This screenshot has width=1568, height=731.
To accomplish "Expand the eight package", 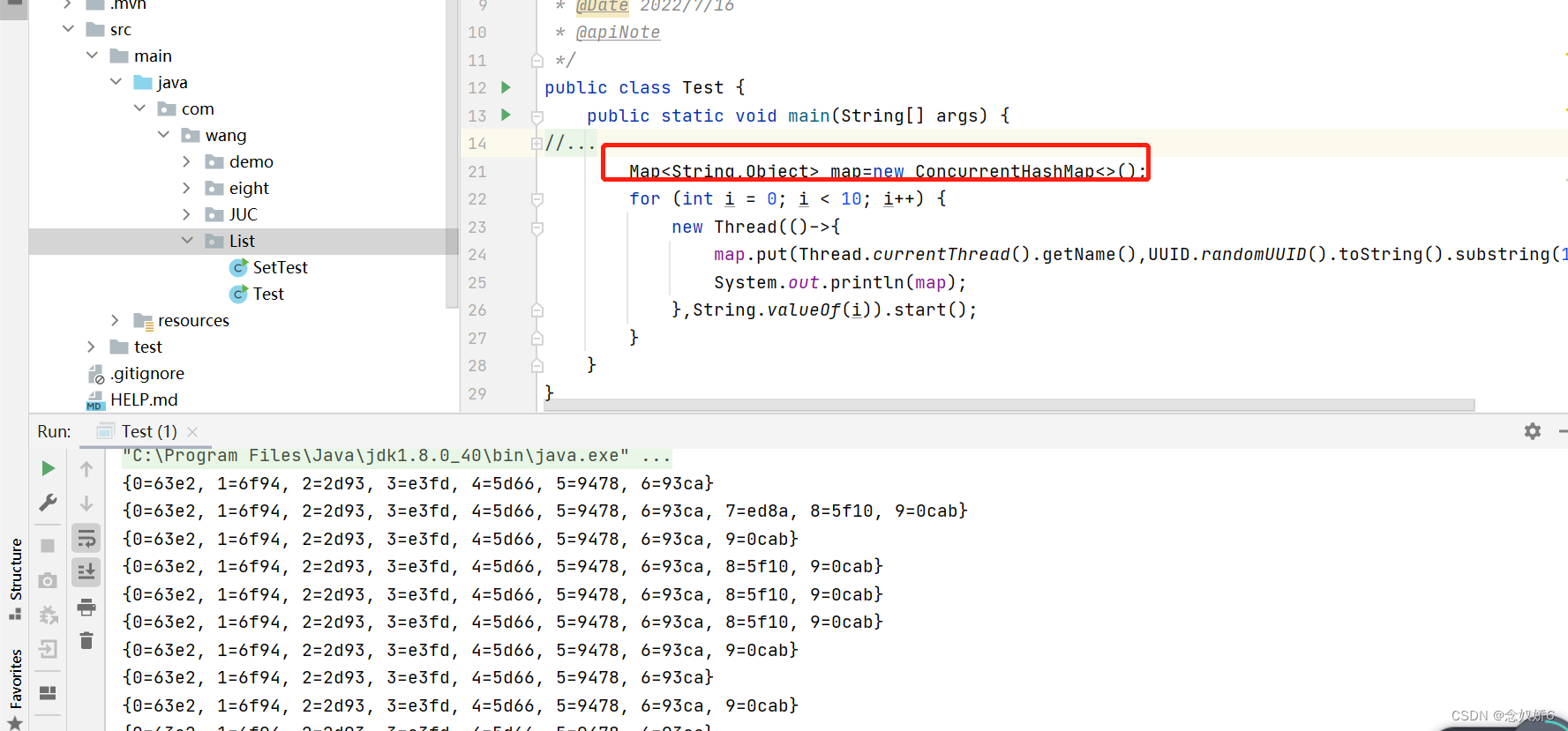I will tap(186, 188).
